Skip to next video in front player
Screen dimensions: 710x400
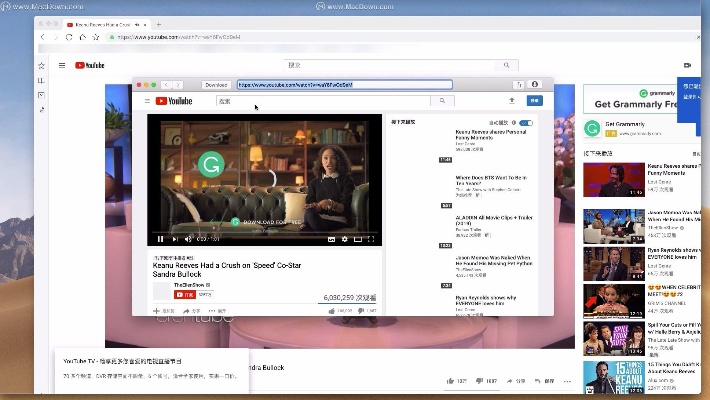coord(175,239)
